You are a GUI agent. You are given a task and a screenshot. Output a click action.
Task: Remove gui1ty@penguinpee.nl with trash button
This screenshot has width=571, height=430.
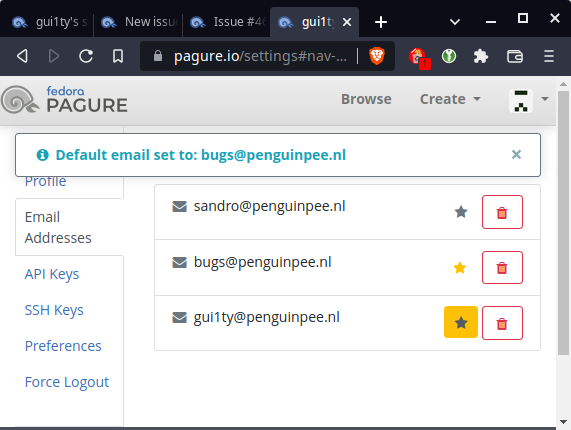tap(502, 323)
